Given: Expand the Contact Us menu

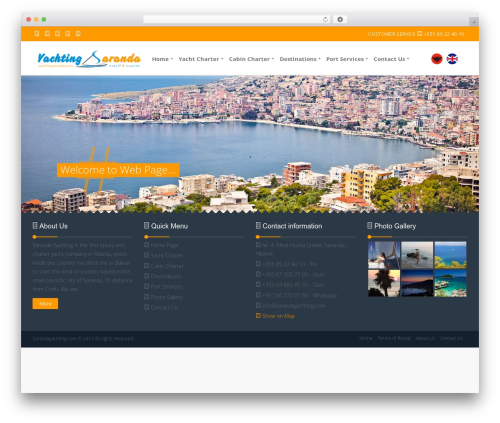Looking at the screenshot, I should [391, 59].
